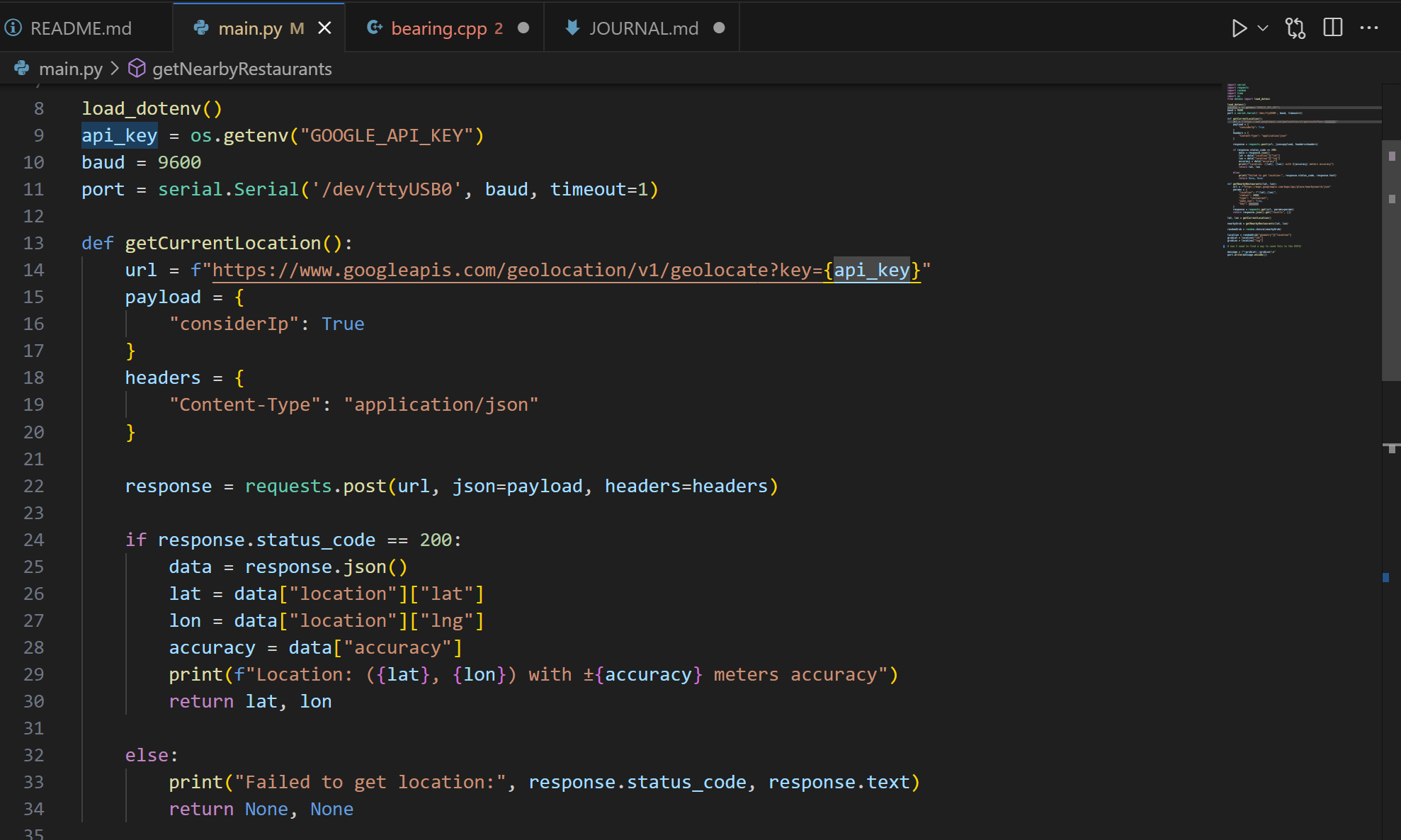Open the getNearbyRestaurants breadcrumb dropdown
The image size is (1401, 840).
point(242,68)
